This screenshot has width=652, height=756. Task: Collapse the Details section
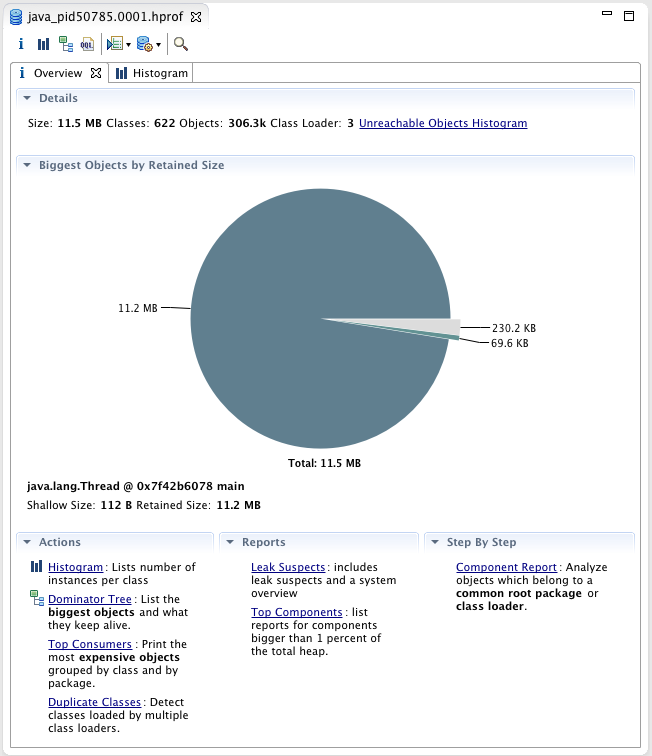(27, 98)
